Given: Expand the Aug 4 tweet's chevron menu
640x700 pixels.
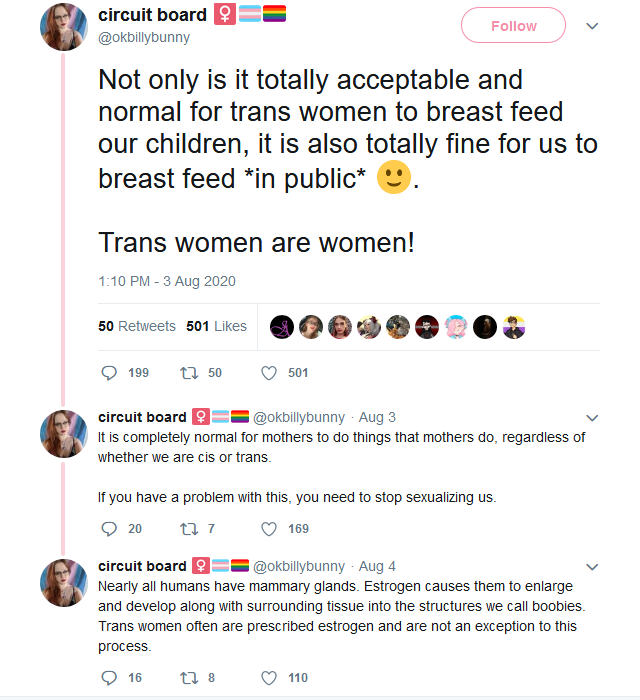Looking at the screenshot, I should click(x=592, y=567).
